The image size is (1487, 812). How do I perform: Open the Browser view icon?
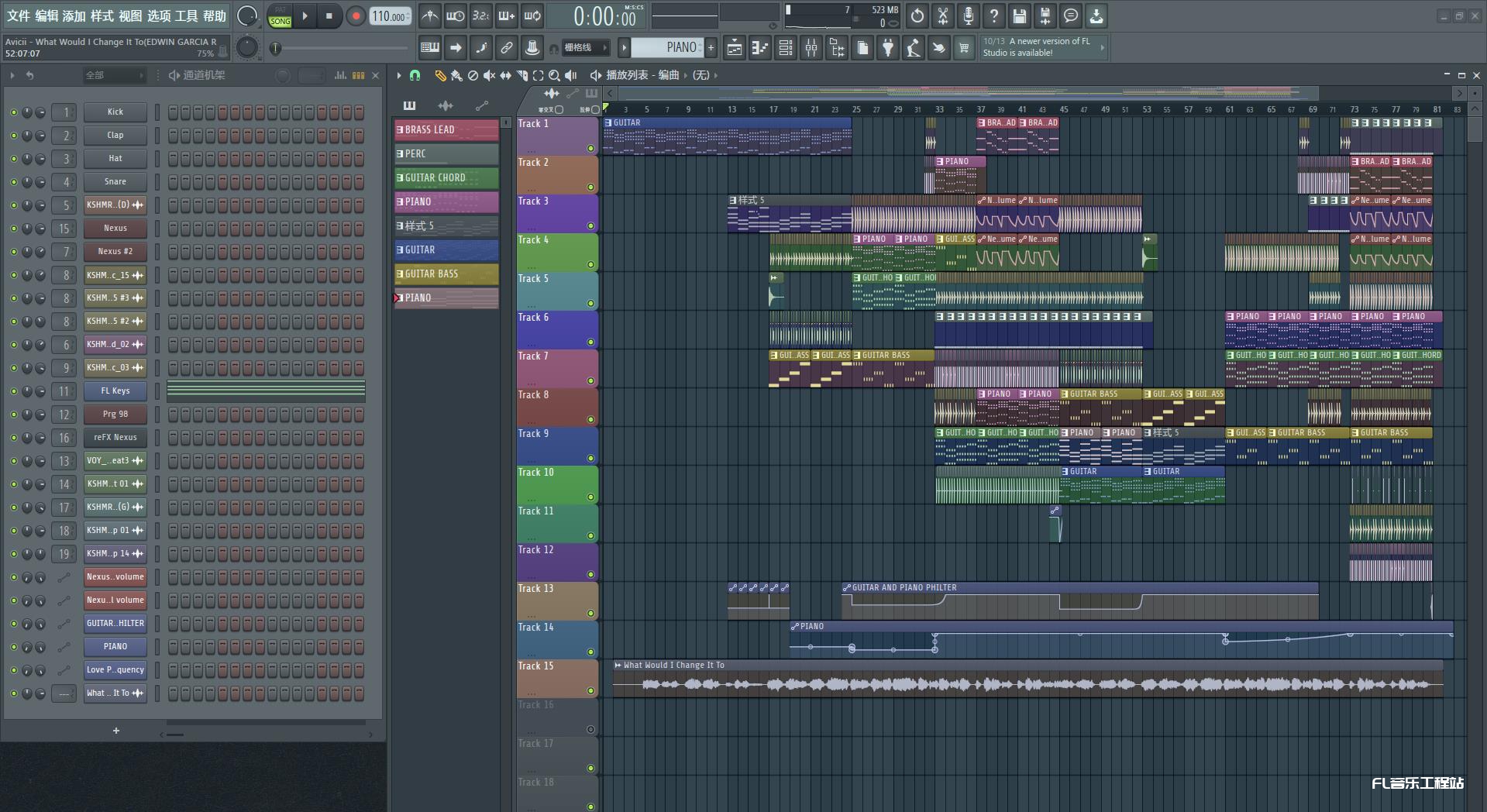[x=837, y=48]
